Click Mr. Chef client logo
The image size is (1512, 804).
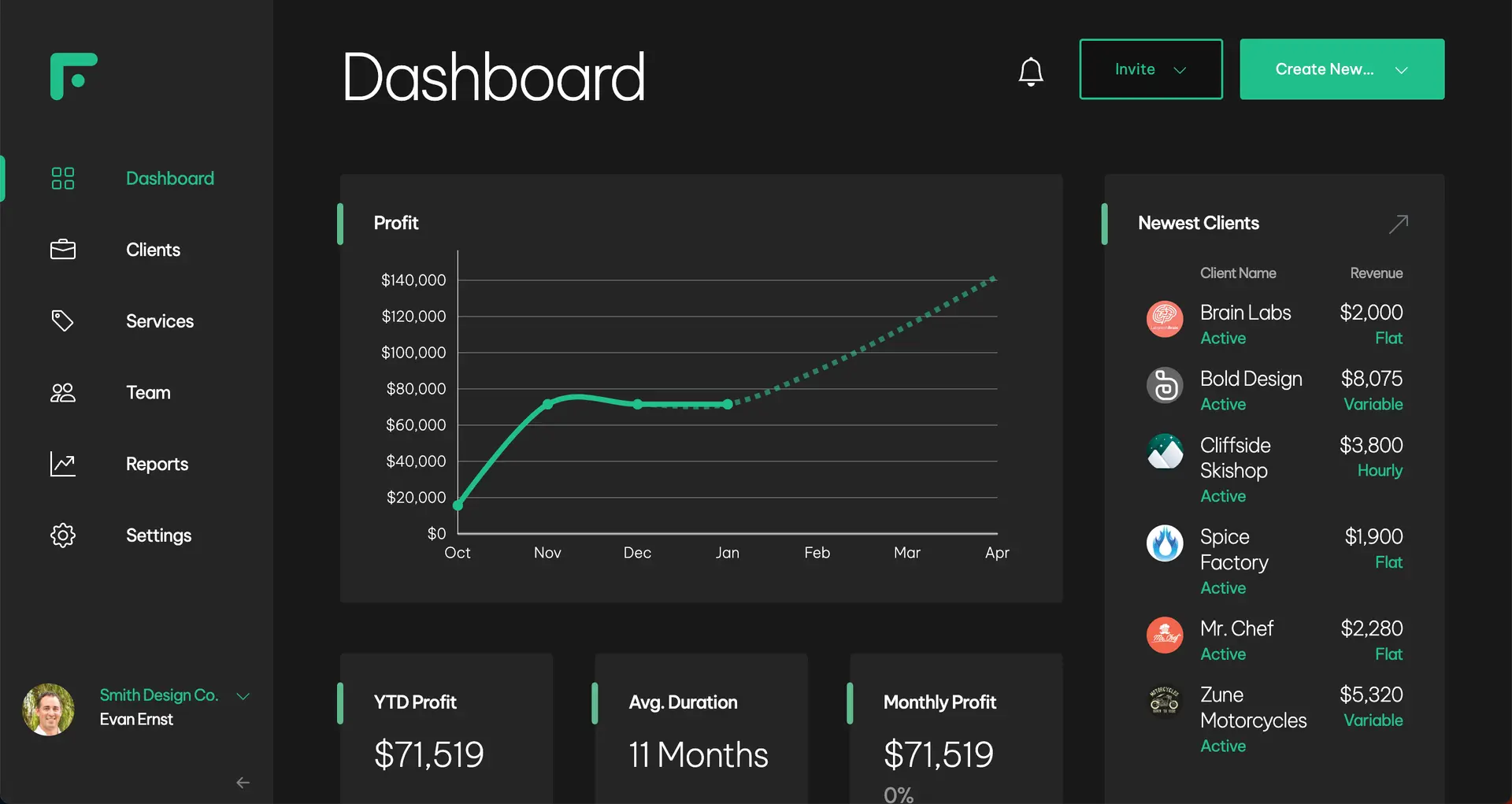point(1165,635)
